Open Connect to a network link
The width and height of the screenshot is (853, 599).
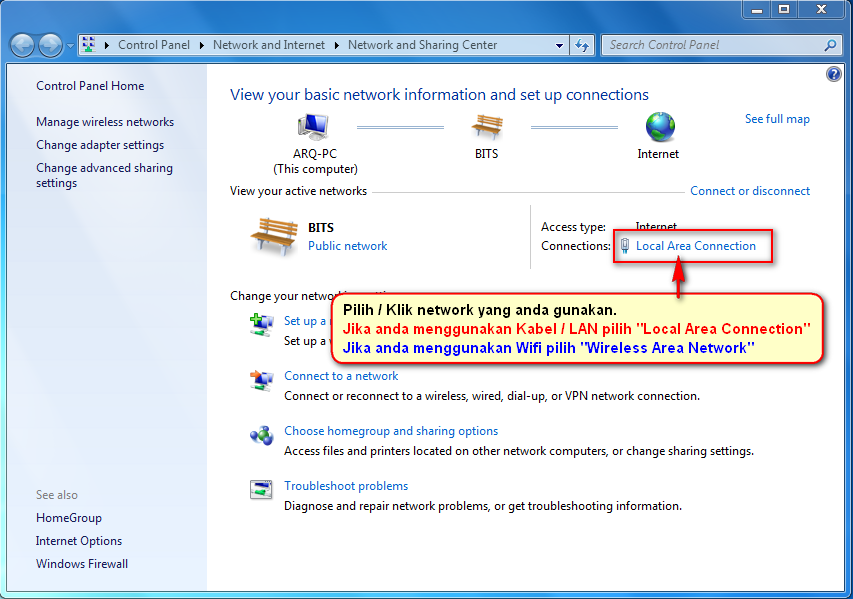tap(341, 376)
